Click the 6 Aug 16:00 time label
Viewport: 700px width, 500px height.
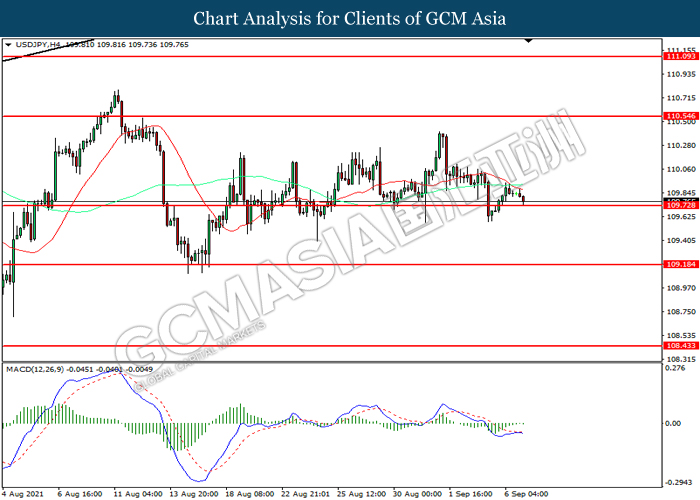(80, 494)
